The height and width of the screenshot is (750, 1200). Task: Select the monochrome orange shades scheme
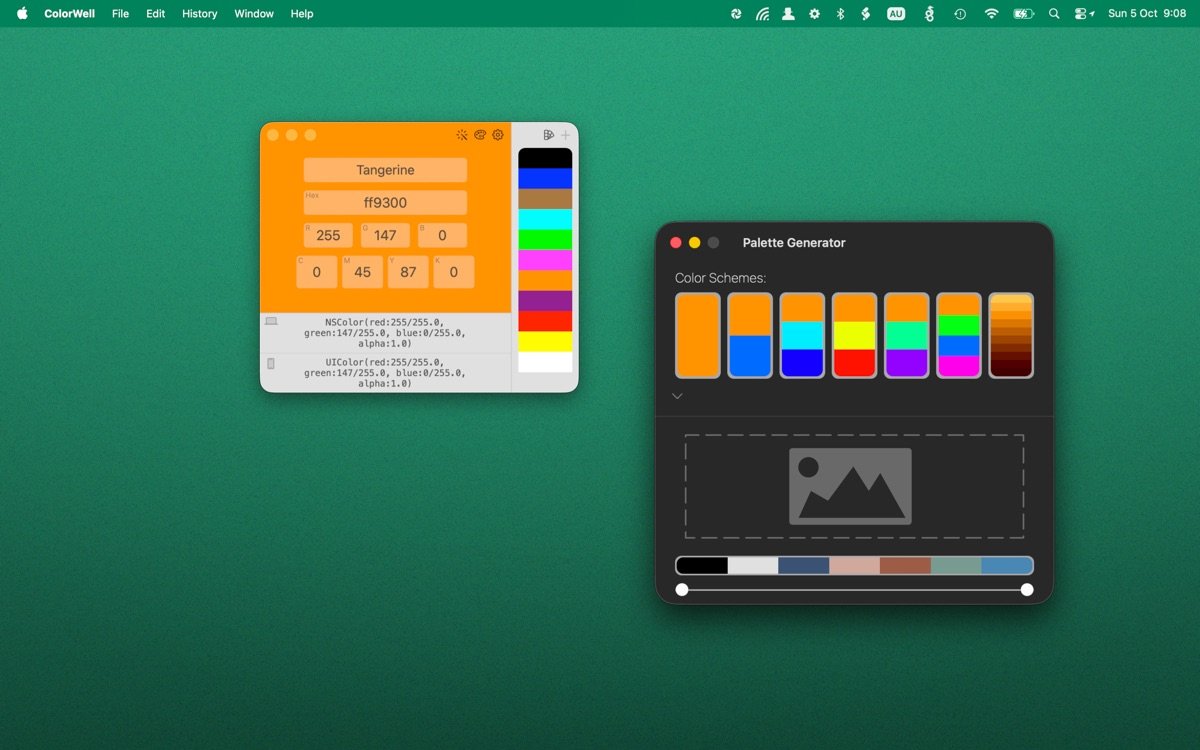point(1011,335)
